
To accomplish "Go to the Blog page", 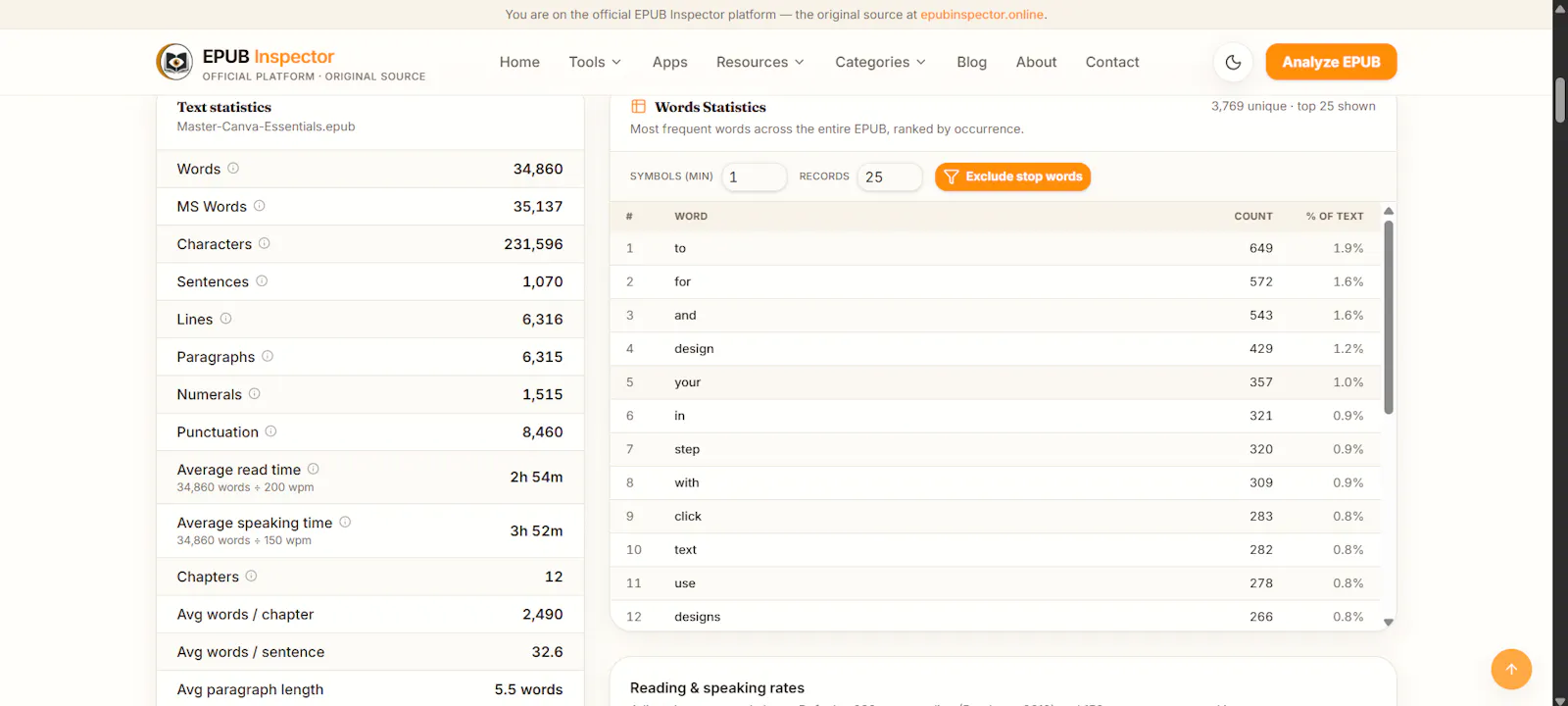I will click(972, 62).
